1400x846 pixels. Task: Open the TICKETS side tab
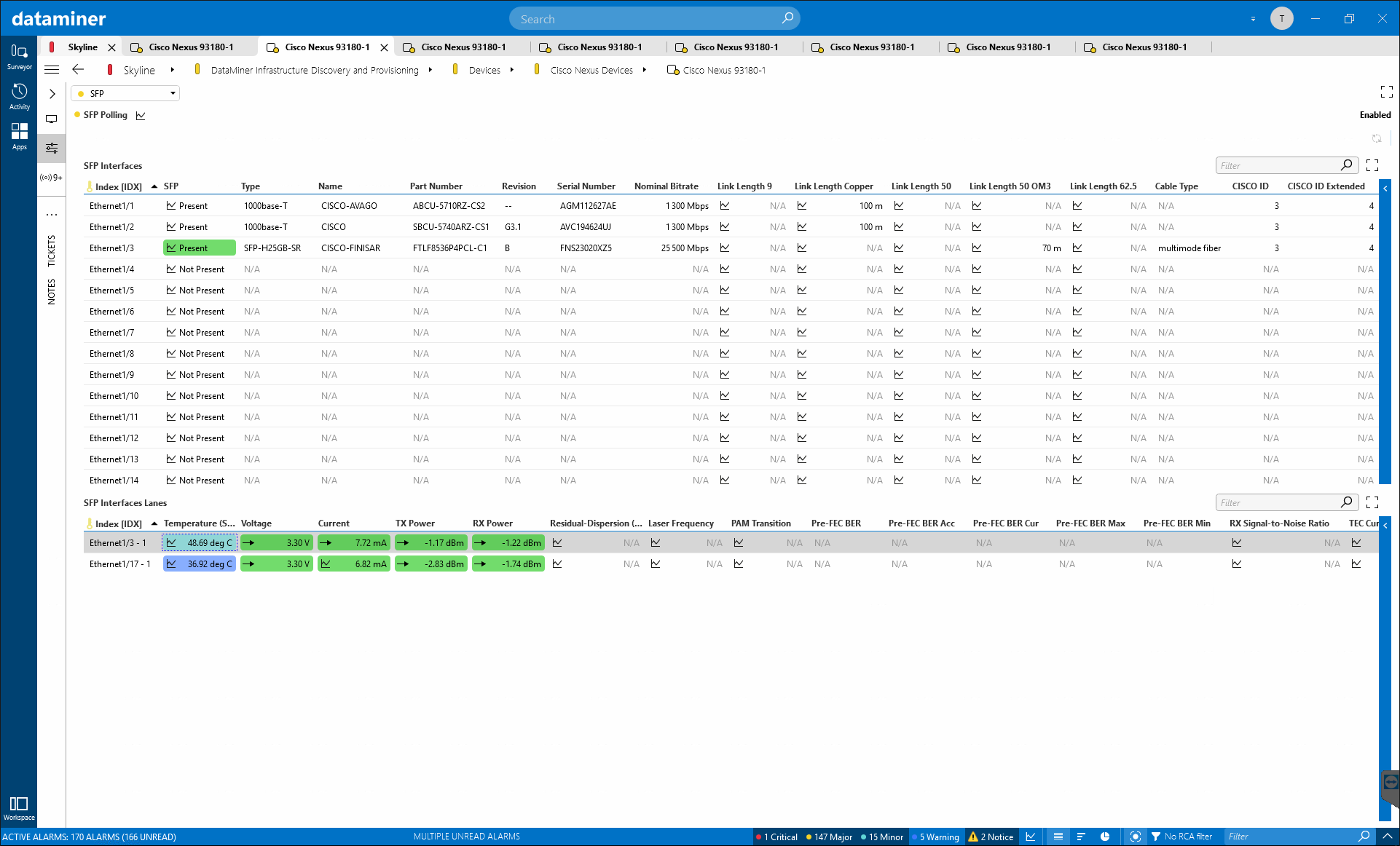click(52, 250)
